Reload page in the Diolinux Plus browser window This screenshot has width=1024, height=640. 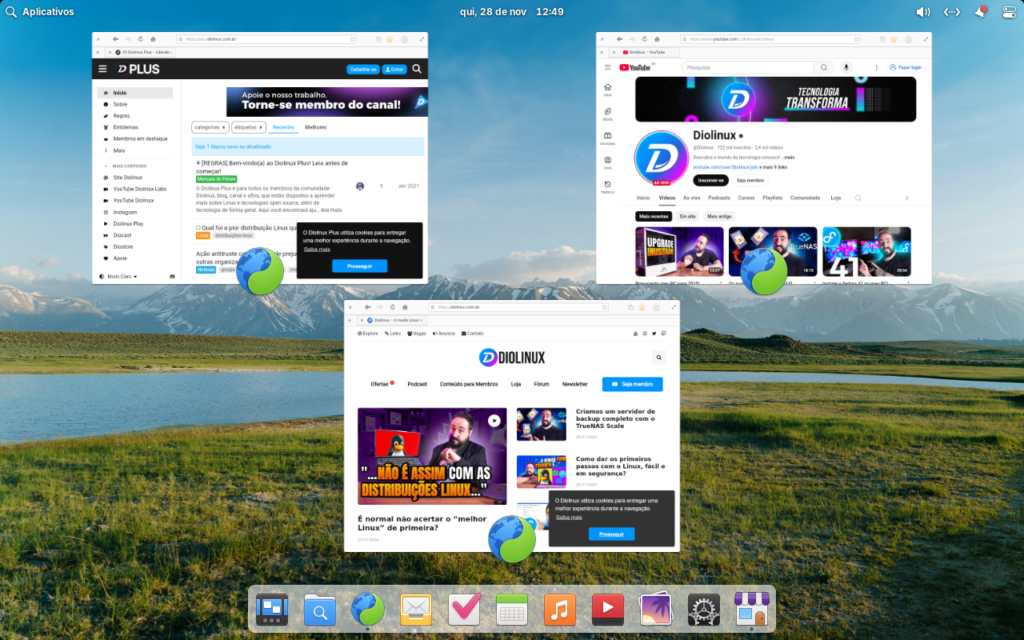(x=140, y=39)
